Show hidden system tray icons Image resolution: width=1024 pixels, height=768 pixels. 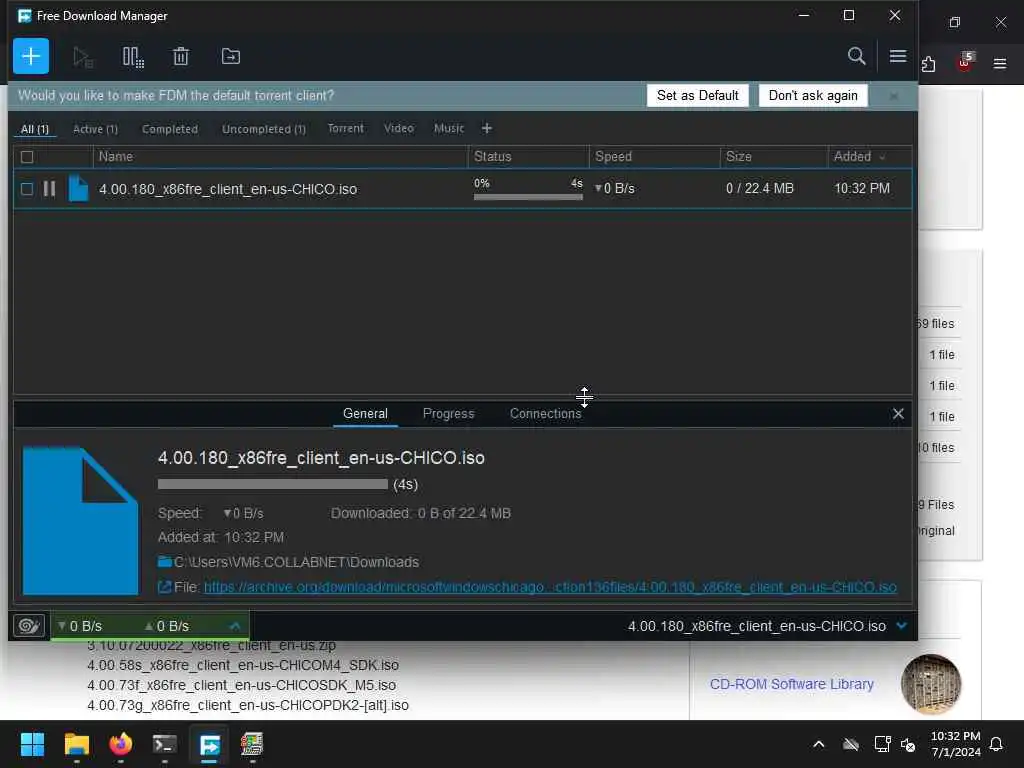[819, 744]
